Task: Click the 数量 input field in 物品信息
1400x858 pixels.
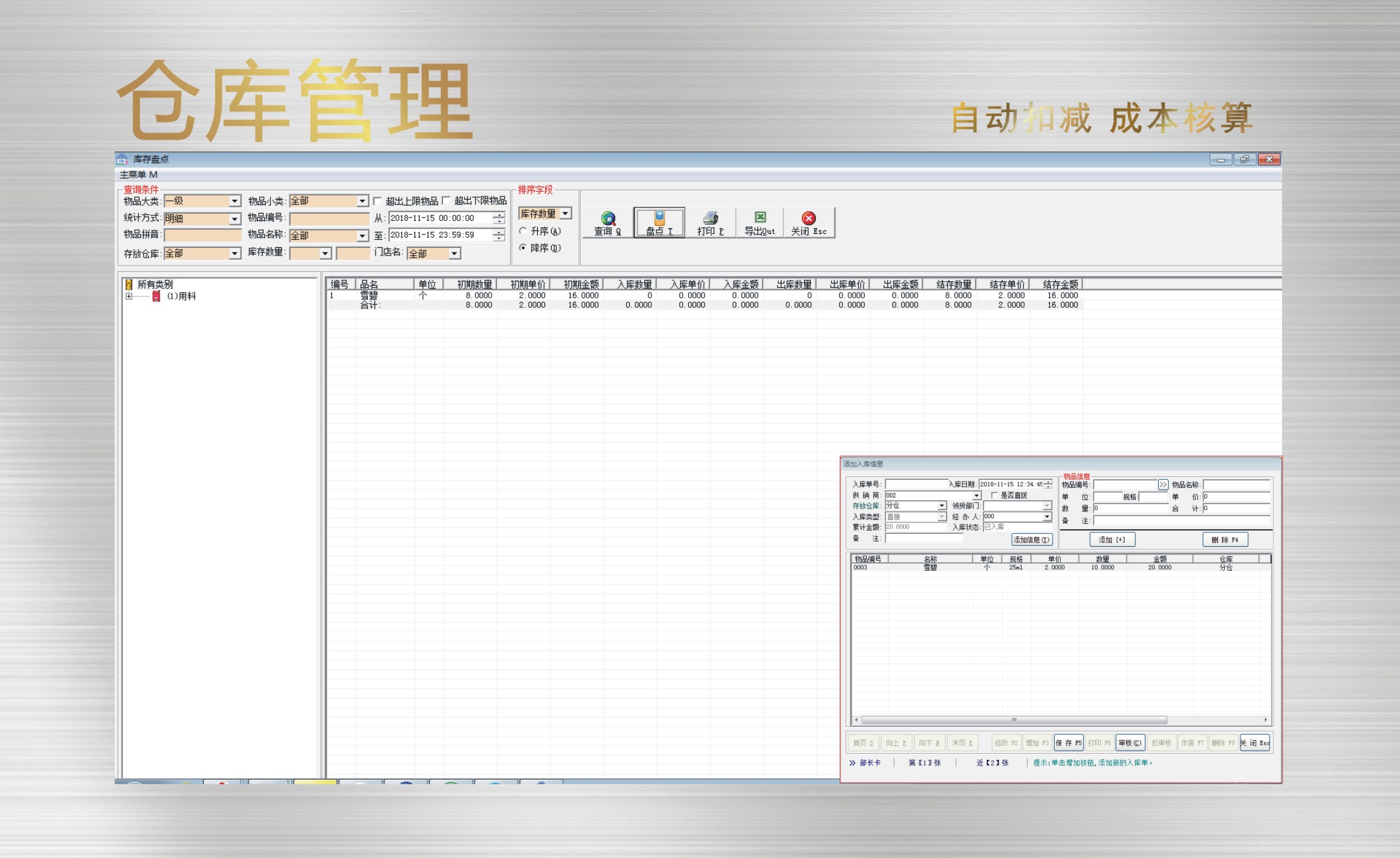Action: [x=1130, y=508]
